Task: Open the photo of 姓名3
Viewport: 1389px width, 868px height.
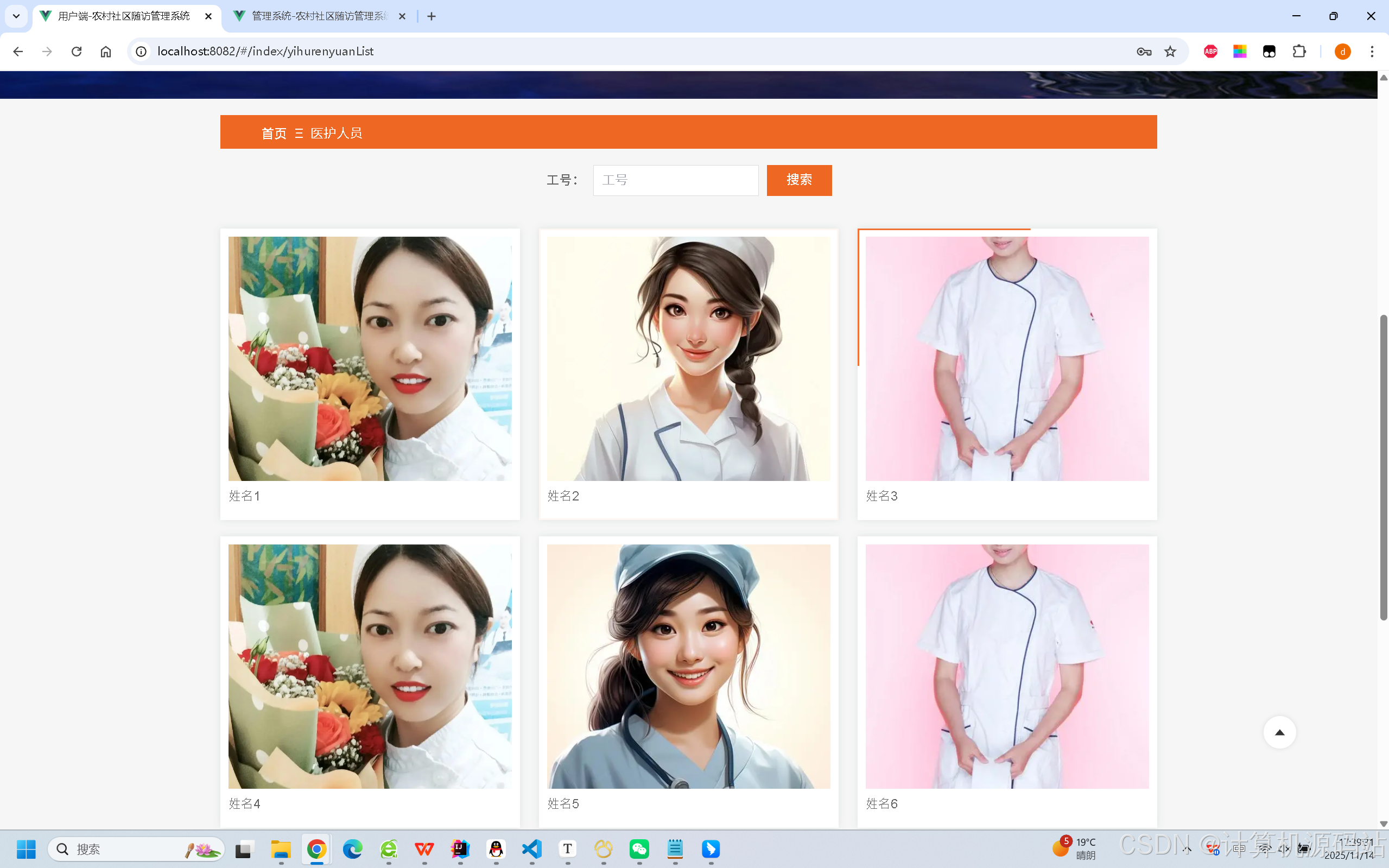Action: (1007, 359)
